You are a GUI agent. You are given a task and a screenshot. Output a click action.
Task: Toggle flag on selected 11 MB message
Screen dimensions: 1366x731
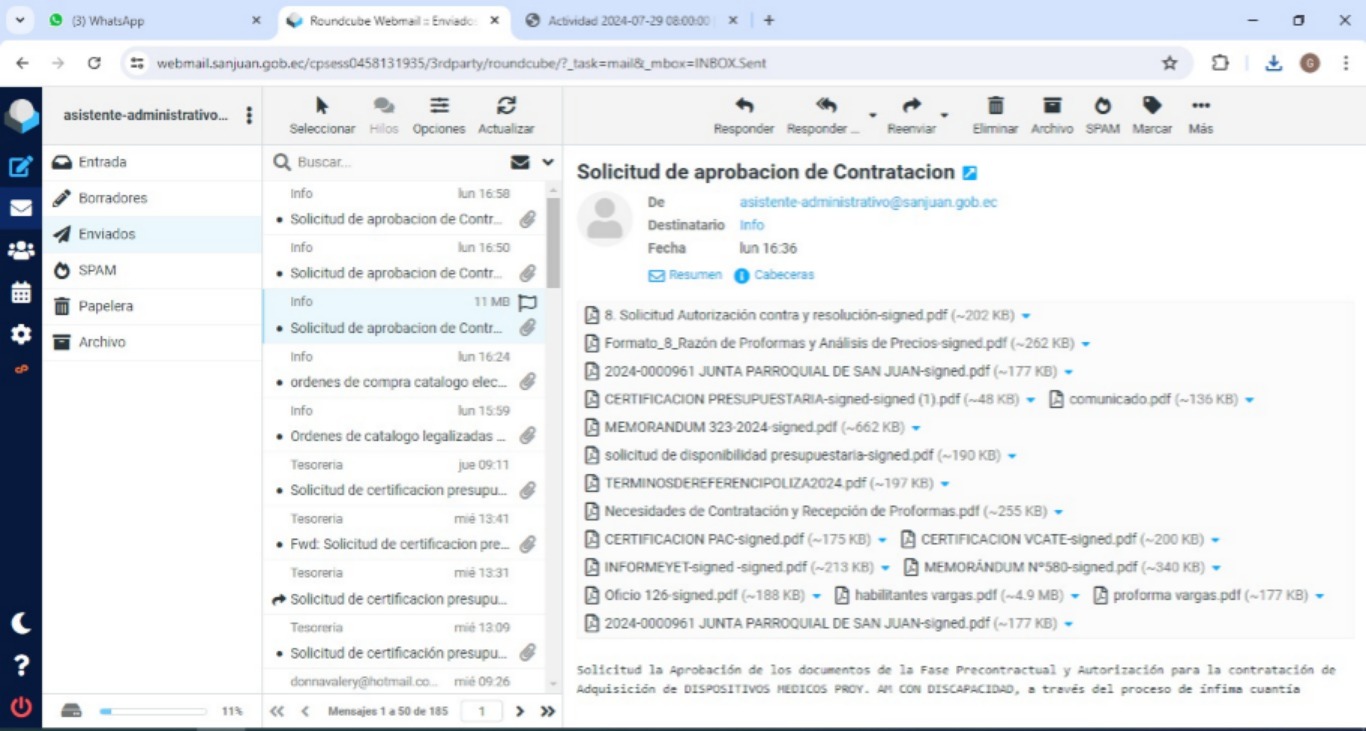point(528,302)
